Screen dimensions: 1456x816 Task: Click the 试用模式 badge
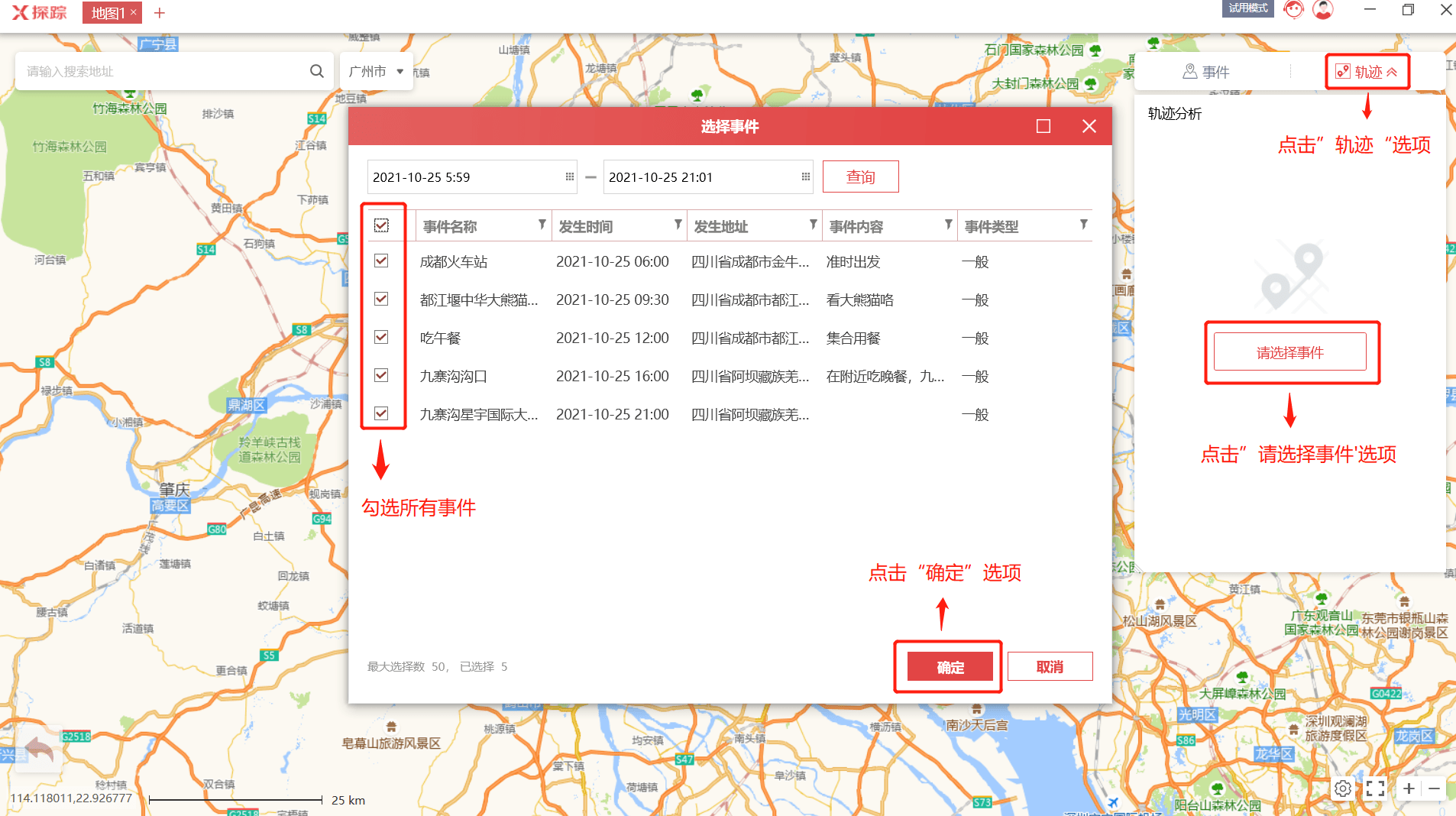[x=1247, y=8]
